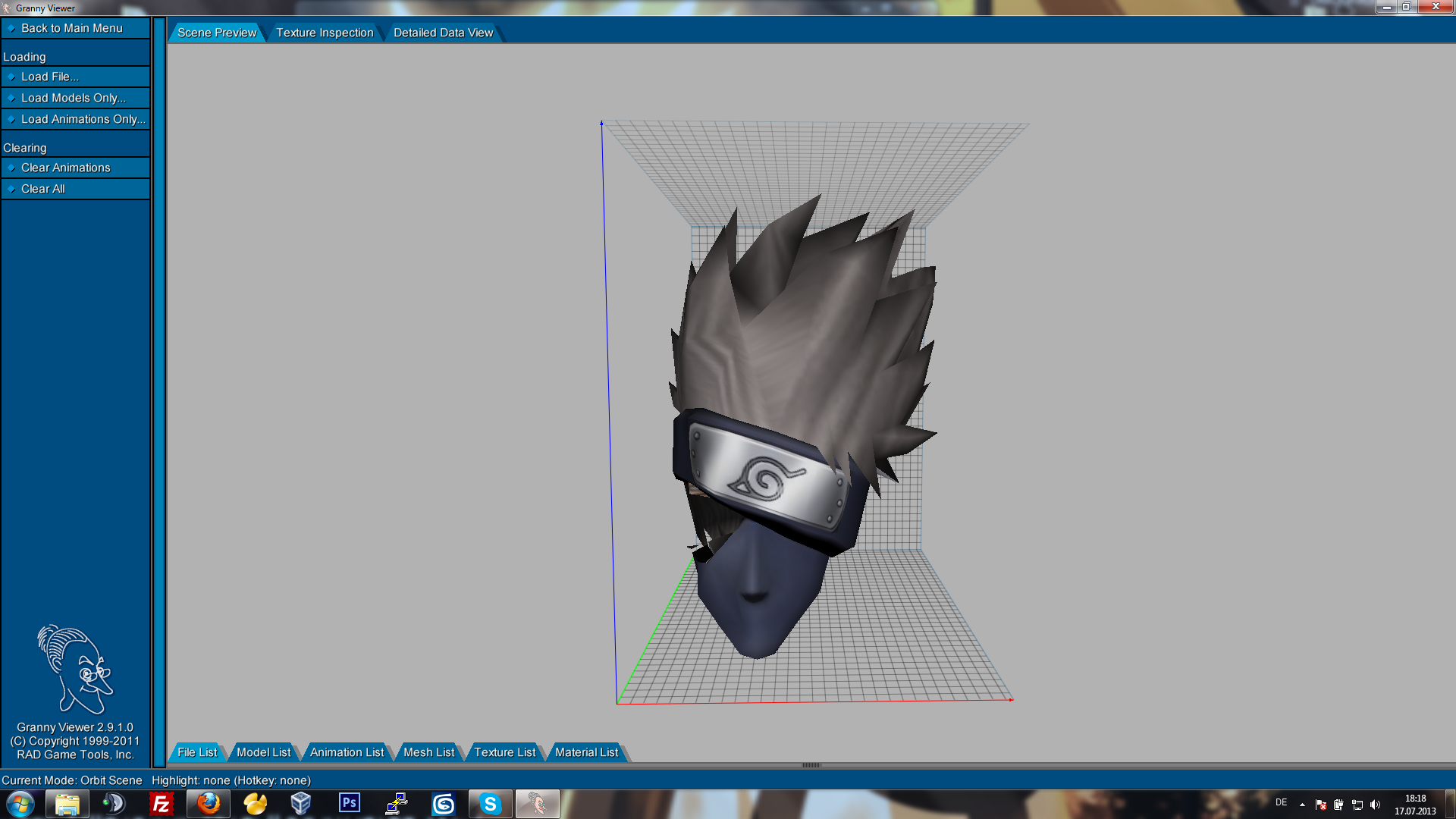Click the 'Loading' section heading
Screen dimensions: 1456x819
[x=24, y=57]
